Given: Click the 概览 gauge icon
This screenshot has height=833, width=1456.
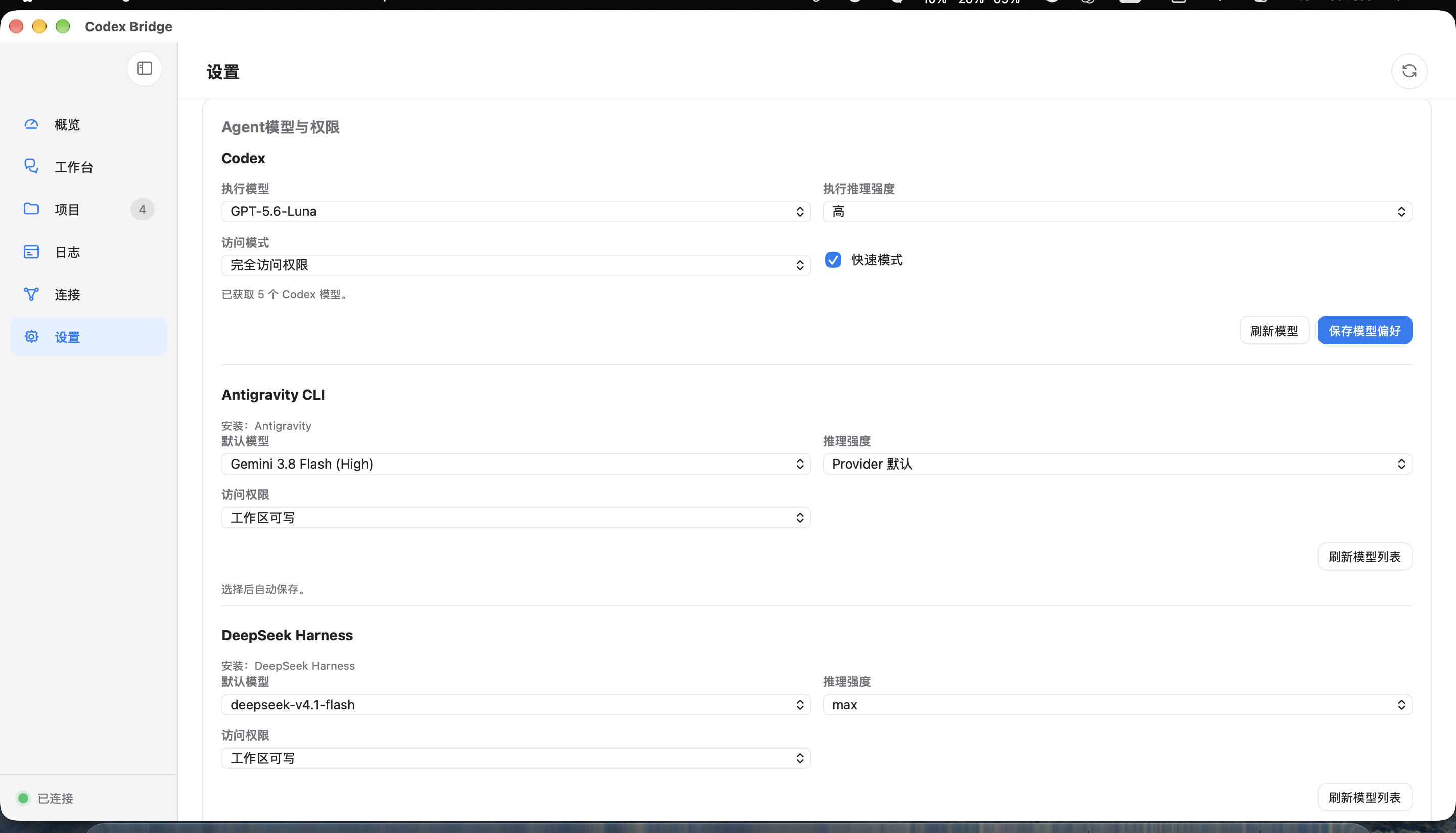Looking at the screenshot, I should pyautogui.click(x=31, y=124).
